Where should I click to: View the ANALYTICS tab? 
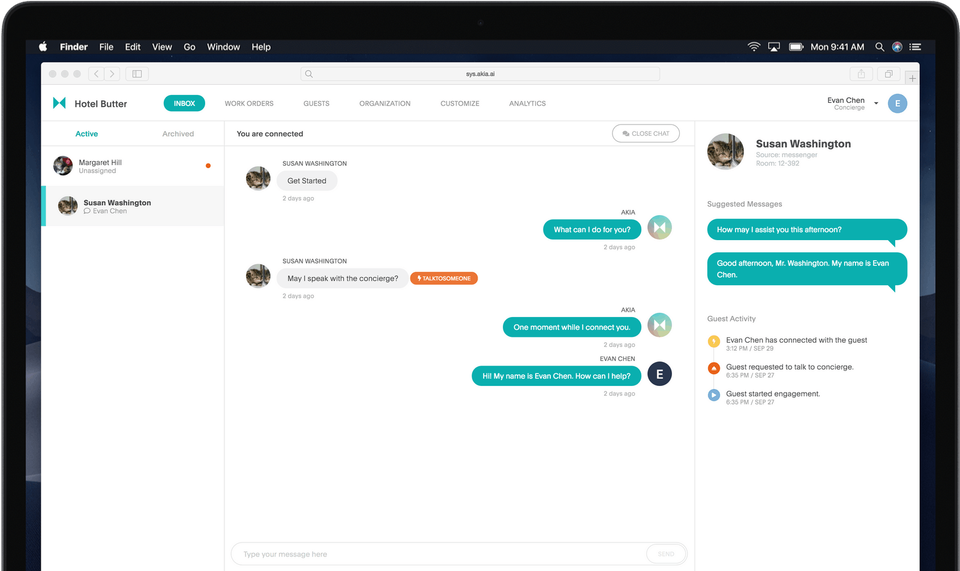(527, 103)
